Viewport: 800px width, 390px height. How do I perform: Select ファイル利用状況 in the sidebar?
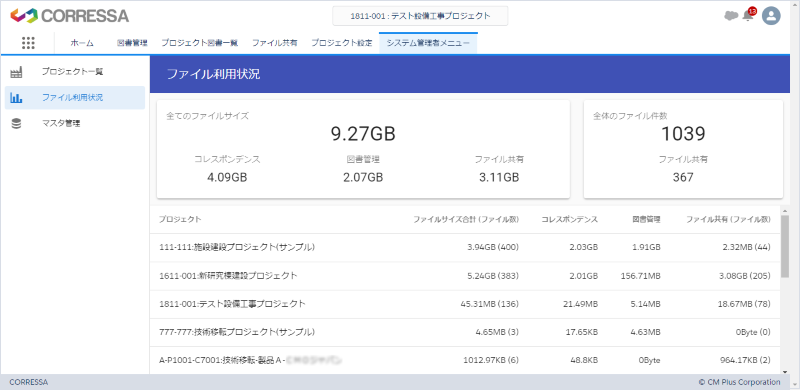[x=75, y=98]
